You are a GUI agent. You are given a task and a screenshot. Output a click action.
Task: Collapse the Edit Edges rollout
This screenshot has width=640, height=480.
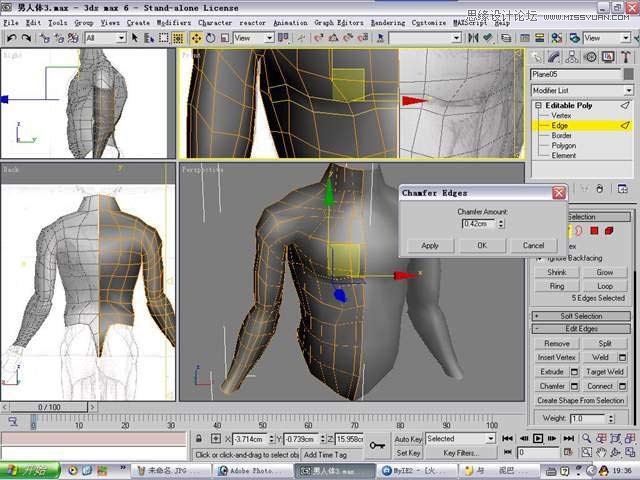click(x=582, y=329)
